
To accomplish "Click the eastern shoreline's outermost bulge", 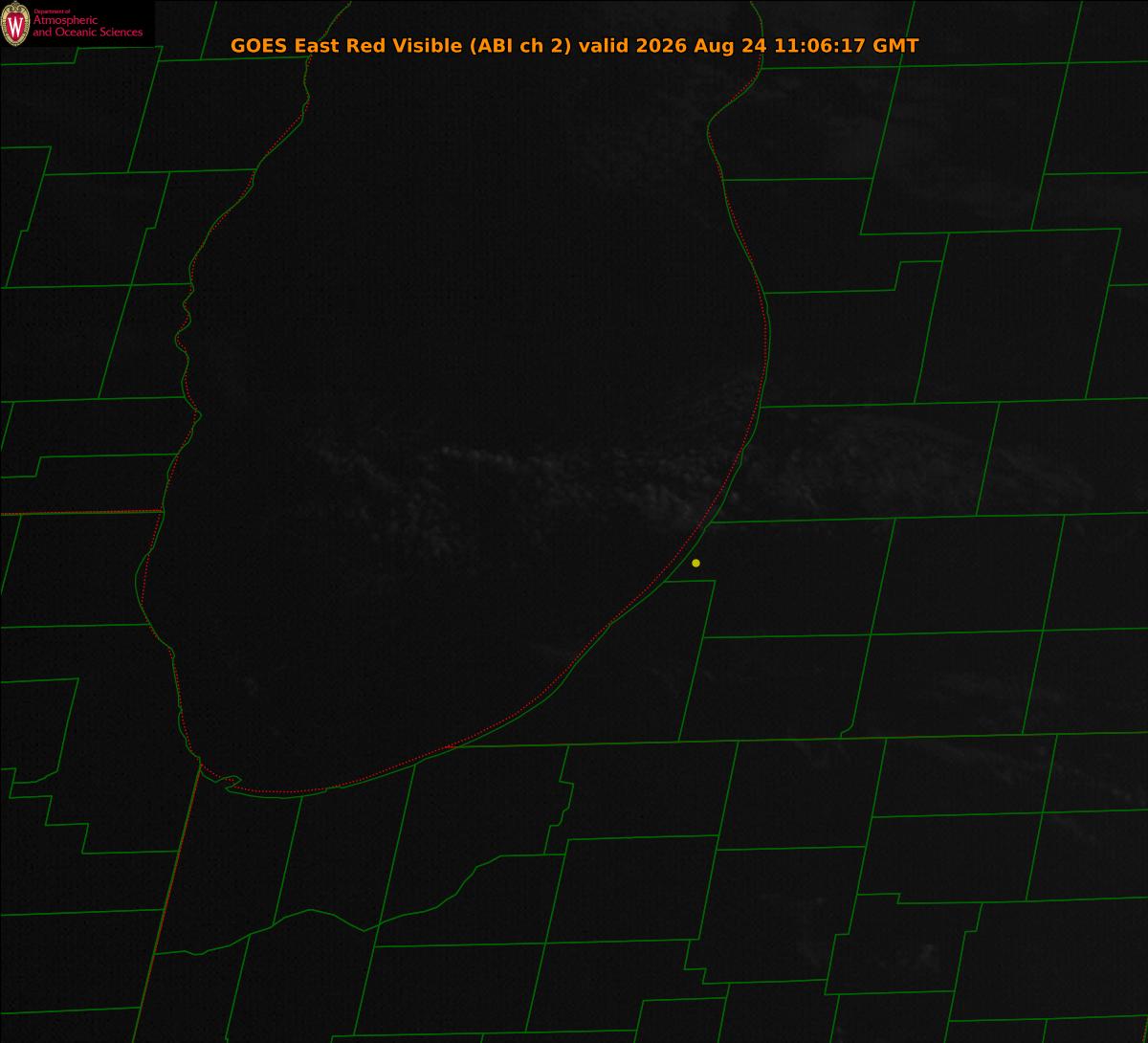I will click(766, 344).
